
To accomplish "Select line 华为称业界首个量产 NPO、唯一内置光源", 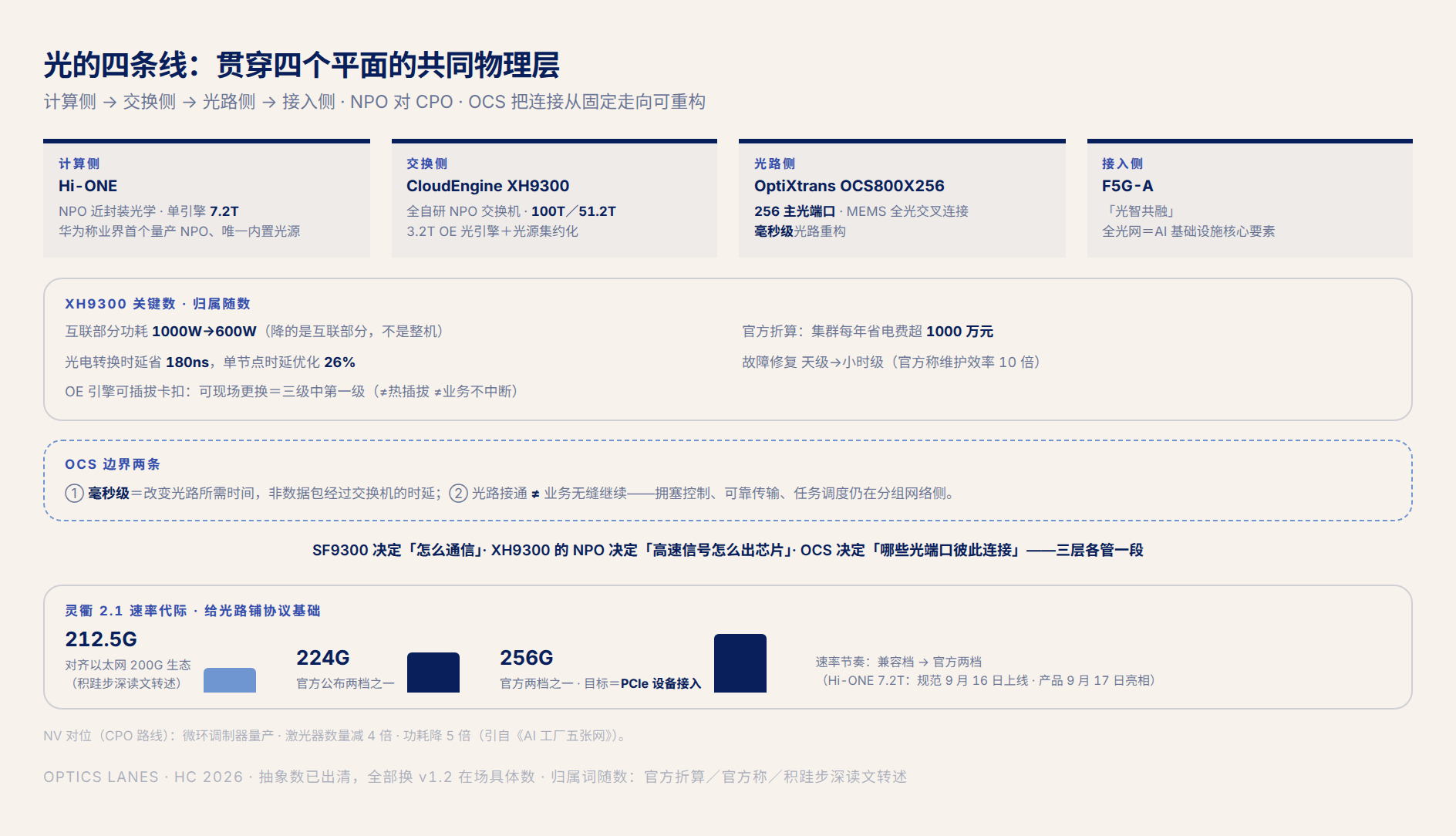I will point(180,231).
